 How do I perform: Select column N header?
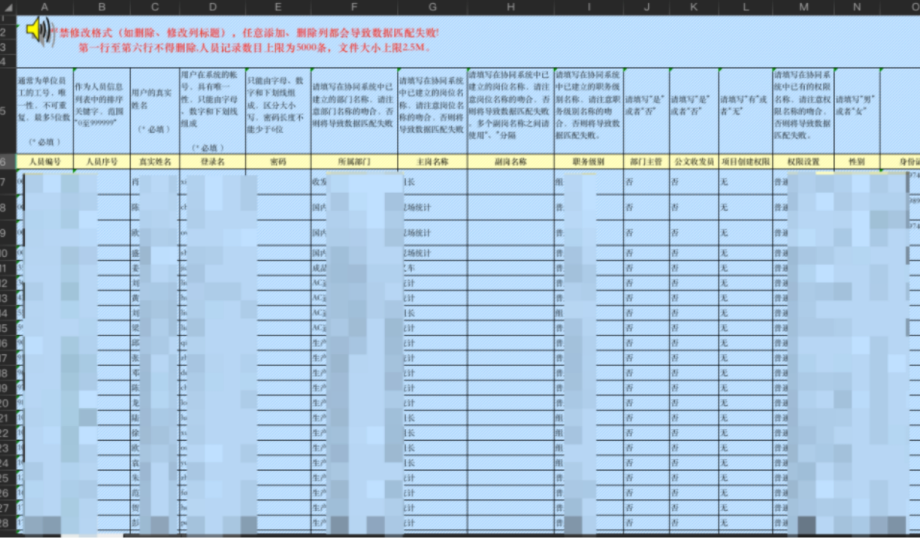(857, 7)
